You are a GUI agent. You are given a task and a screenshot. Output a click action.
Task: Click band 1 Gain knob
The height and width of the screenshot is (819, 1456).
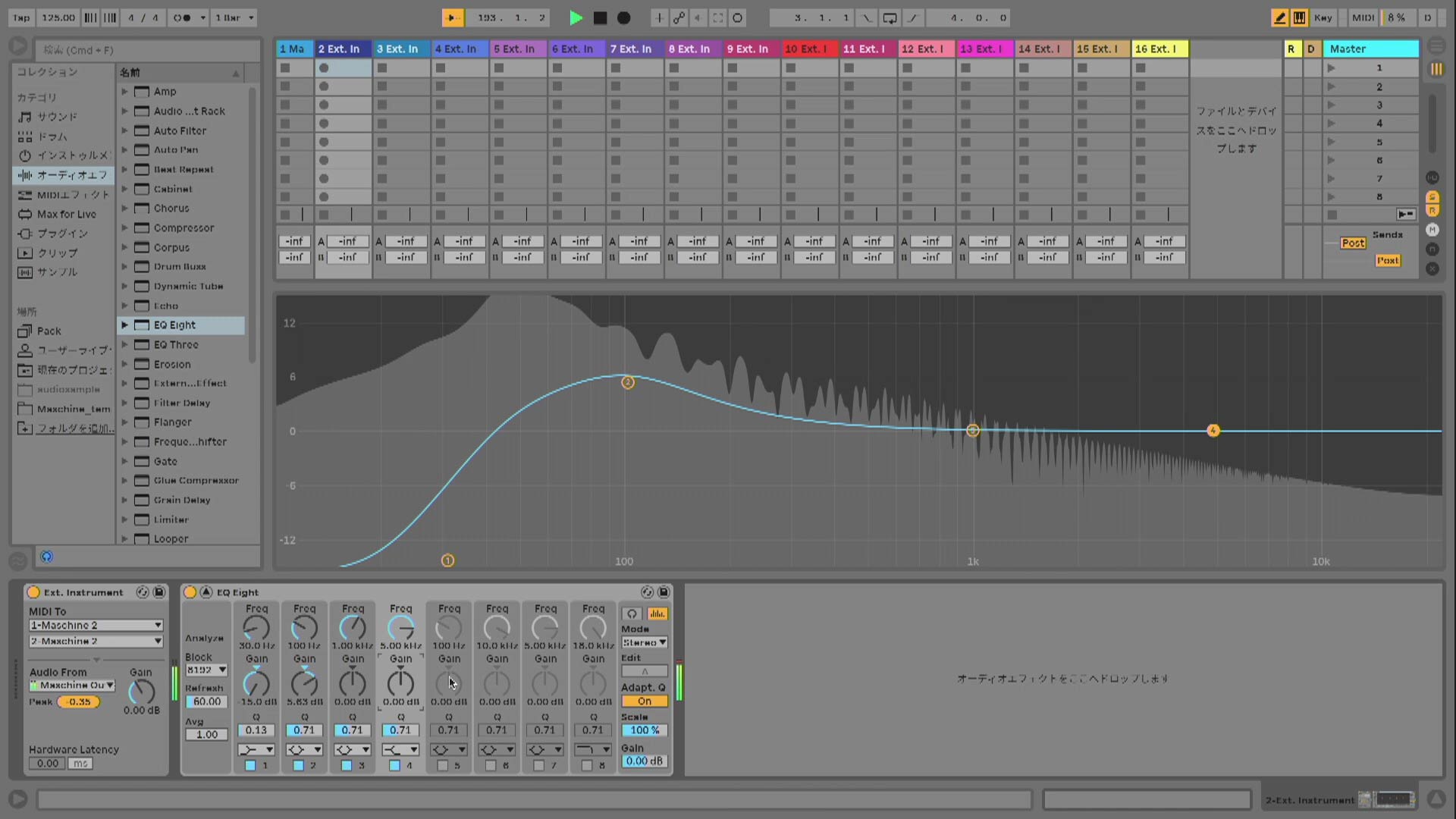256,684
